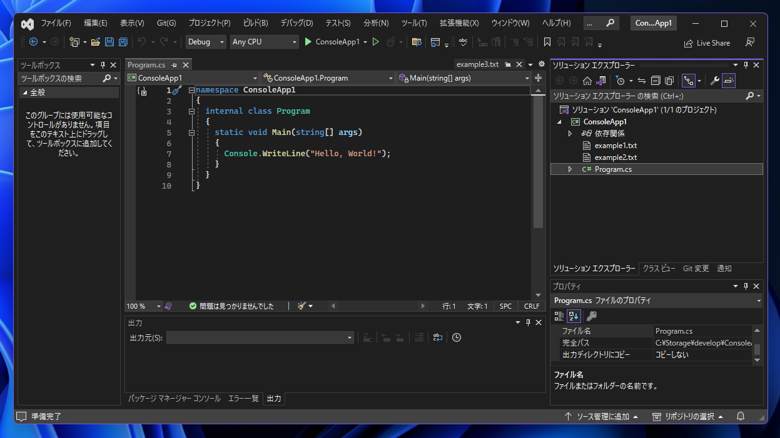Click the Live Share button

(x=707, y=43)
